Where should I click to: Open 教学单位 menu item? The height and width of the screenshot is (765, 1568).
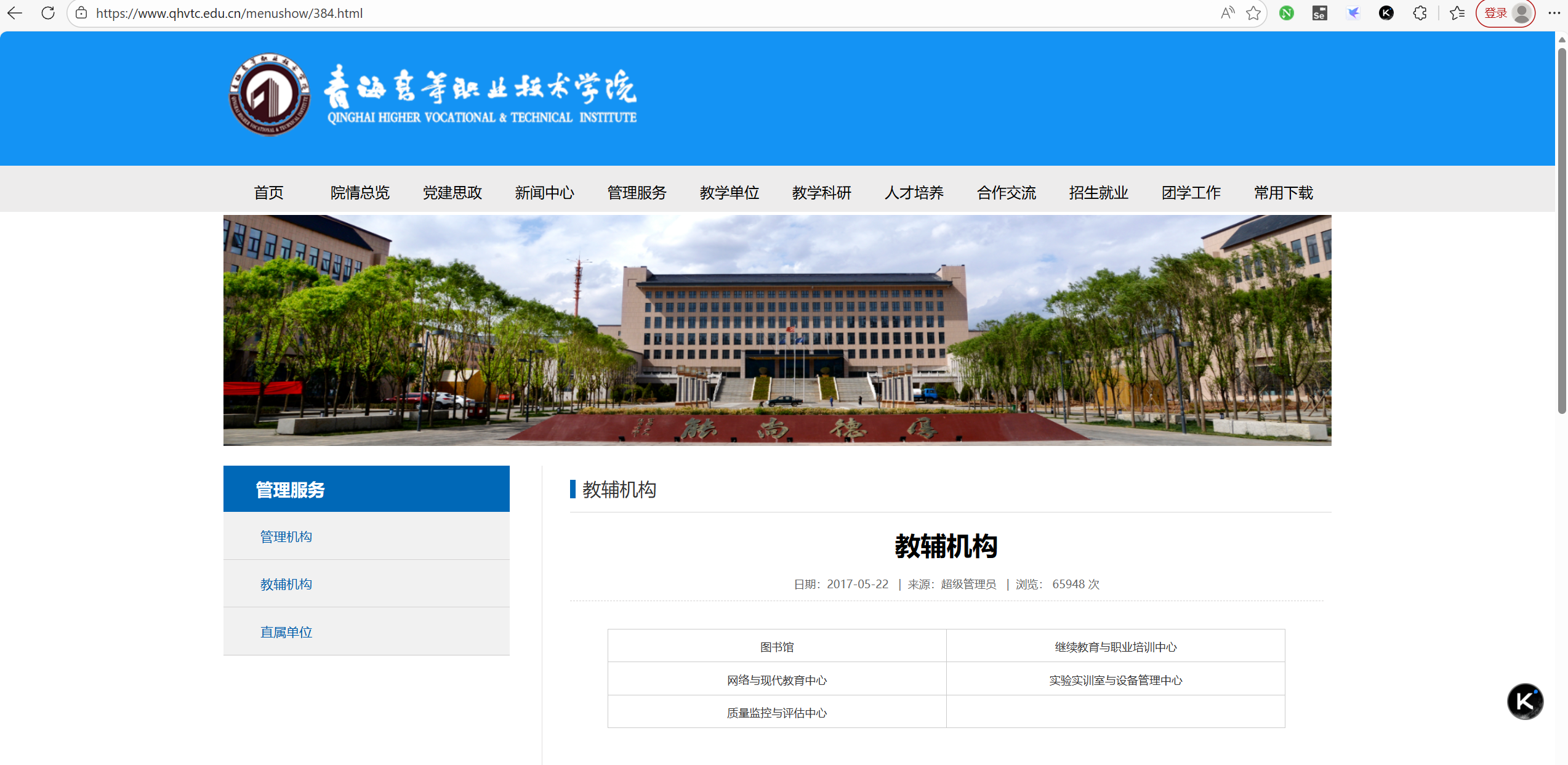pyautogui.click(x=730, y=193)
